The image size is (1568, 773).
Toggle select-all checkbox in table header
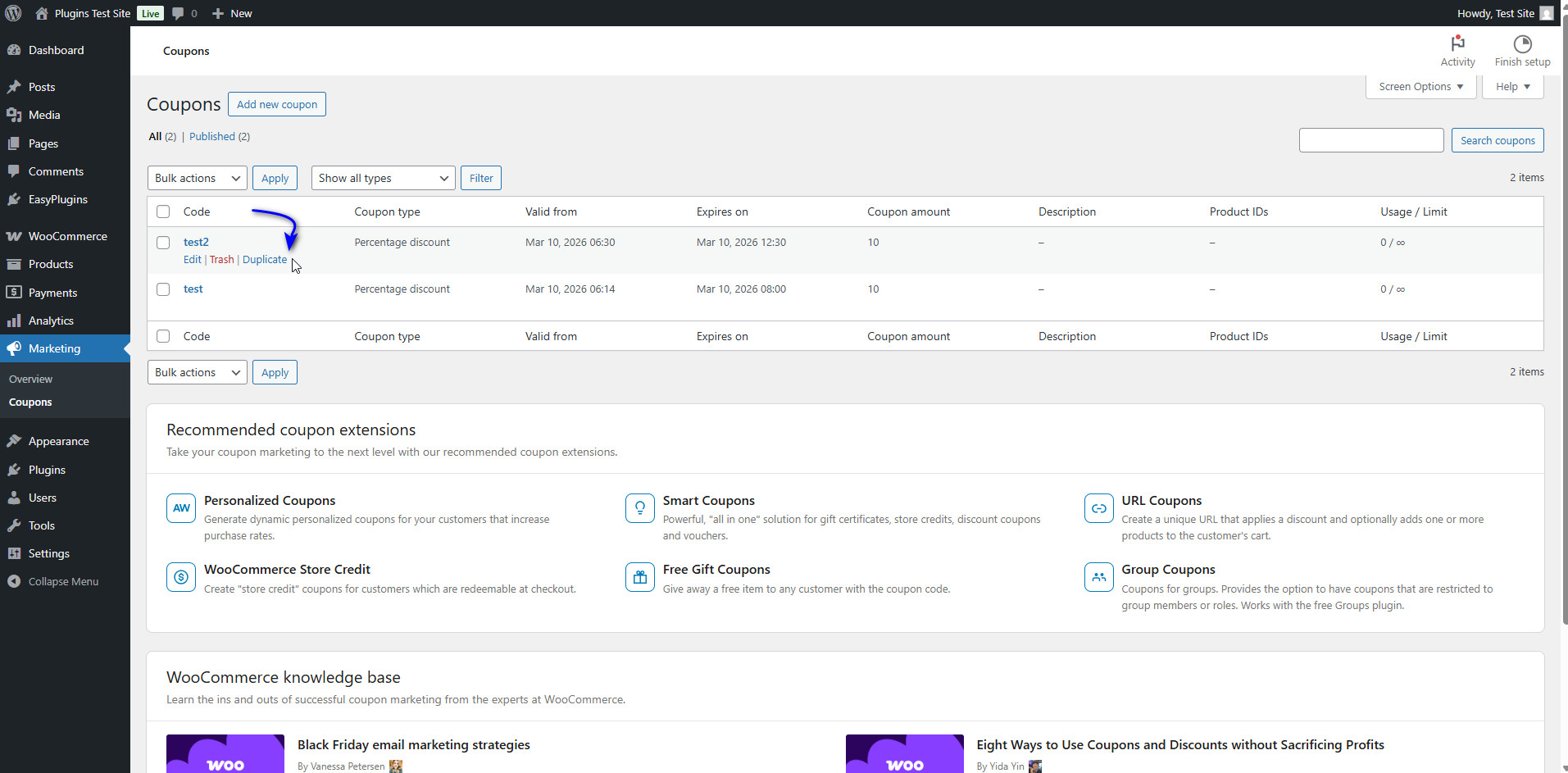(163, 211)
